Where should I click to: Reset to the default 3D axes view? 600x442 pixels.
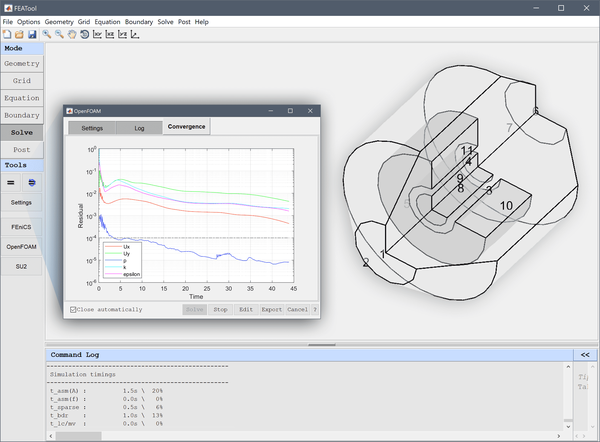pyautogui.click(x=135, y=34)
